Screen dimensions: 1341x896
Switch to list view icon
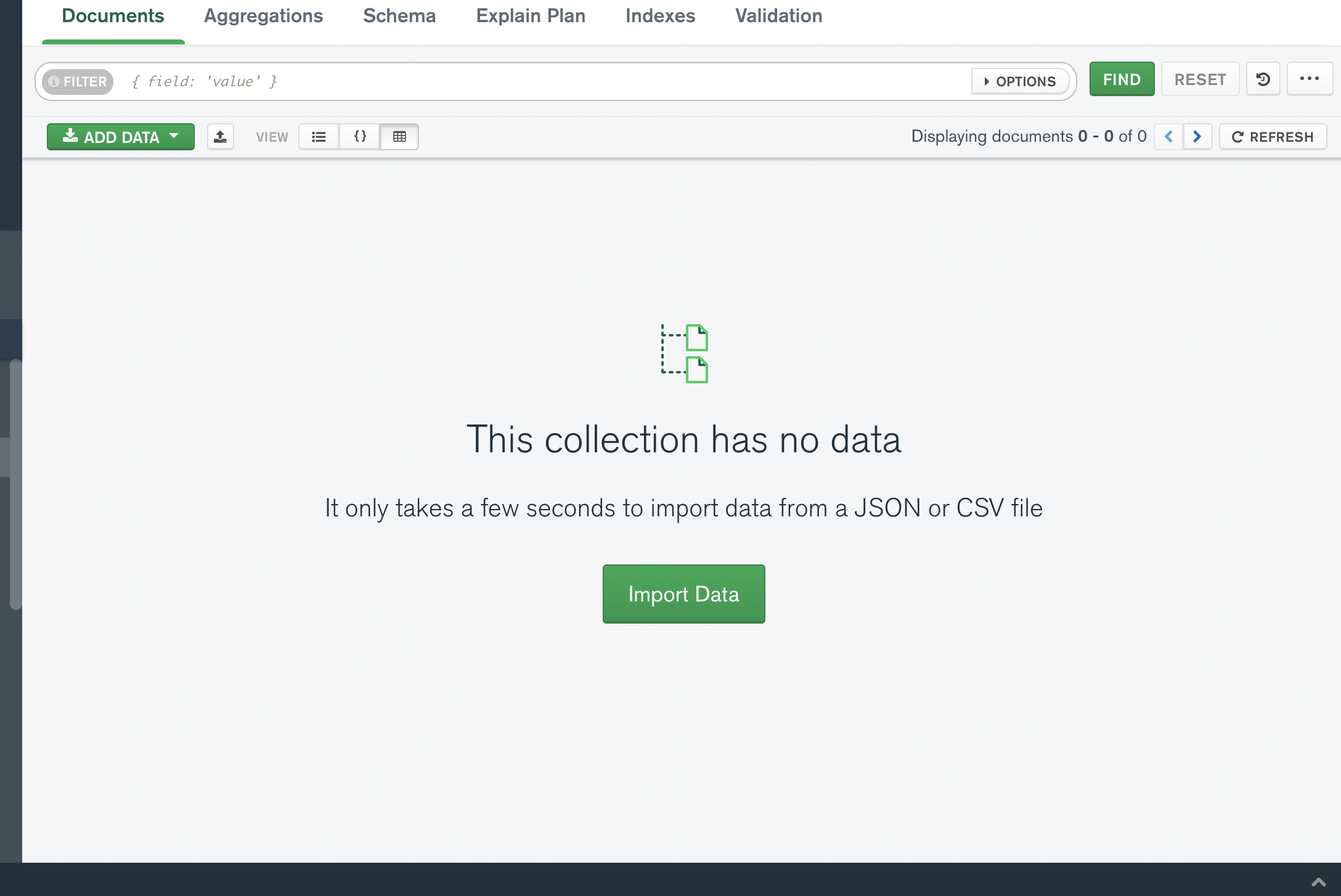319,137
